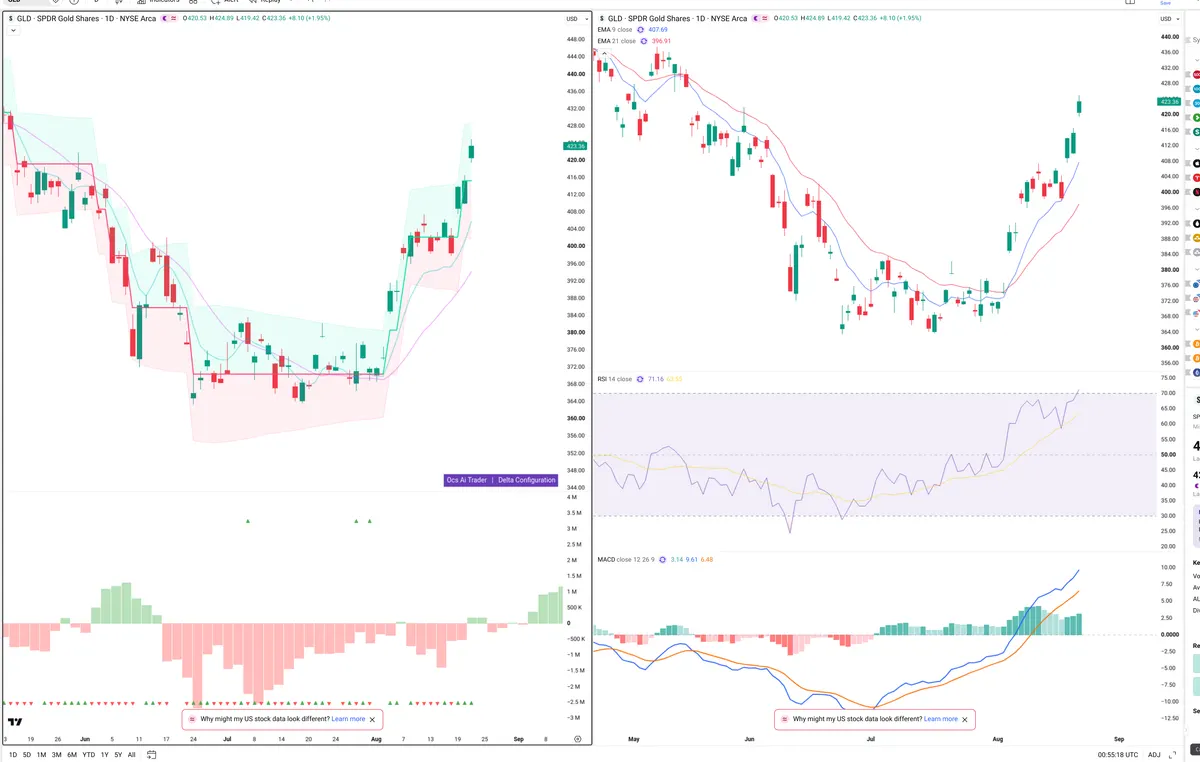Click the market status moon icon in right chart

[756, 18]
